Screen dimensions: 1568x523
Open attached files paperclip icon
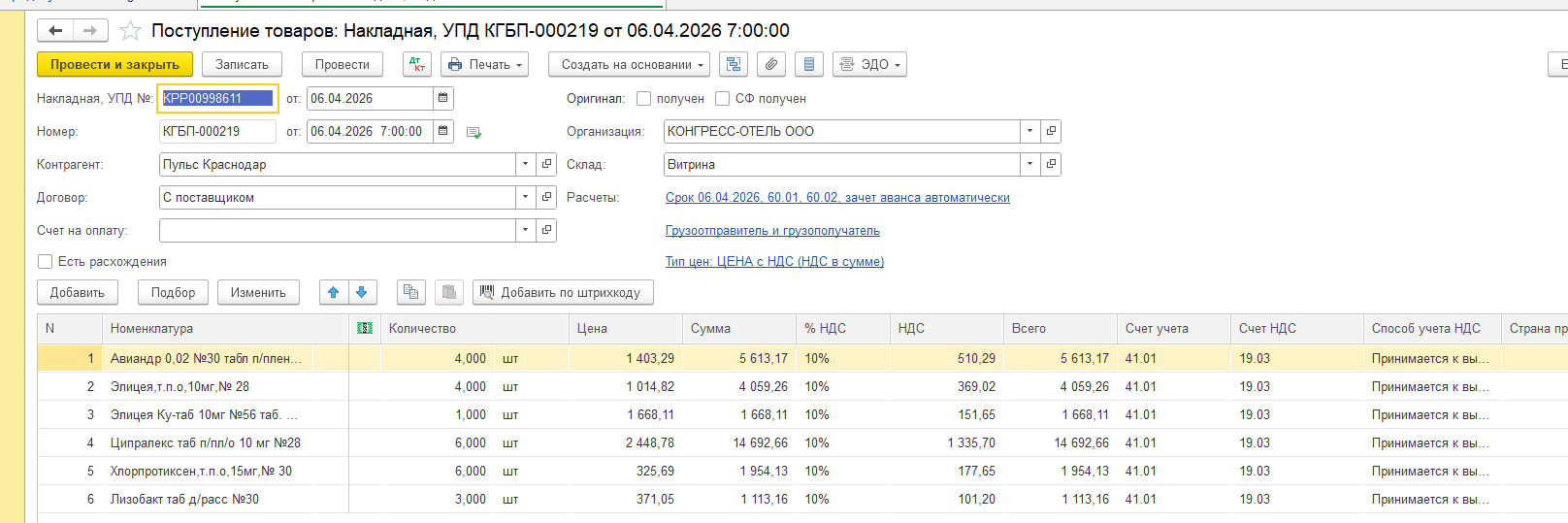(770, 65)
